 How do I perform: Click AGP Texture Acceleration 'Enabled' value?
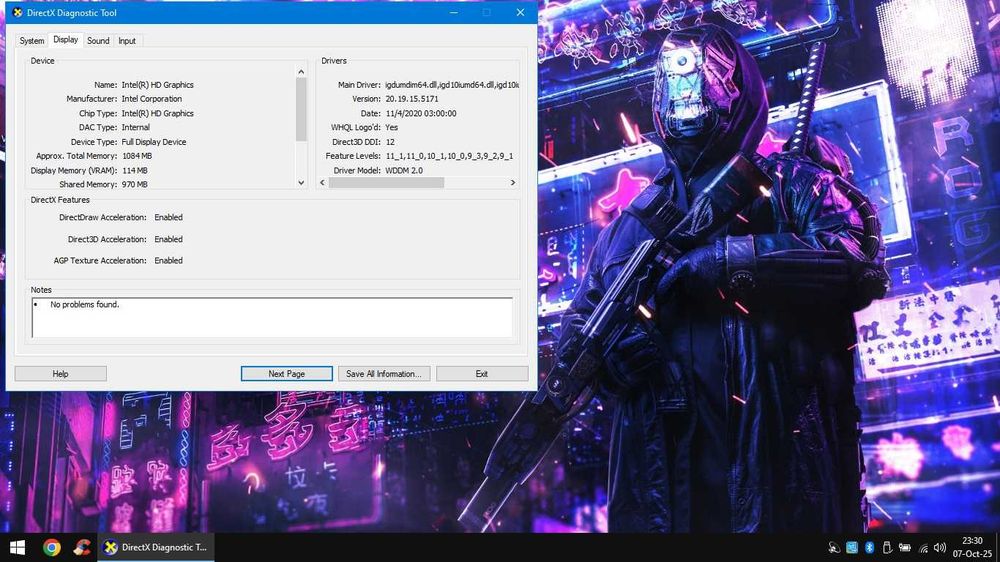tap(168, 261)
